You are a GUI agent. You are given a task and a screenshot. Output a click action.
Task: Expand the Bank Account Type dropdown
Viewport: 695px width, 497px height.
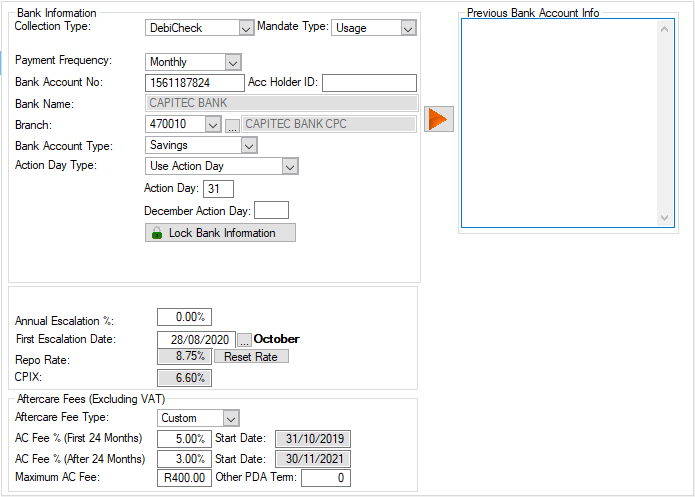point(249,146)
